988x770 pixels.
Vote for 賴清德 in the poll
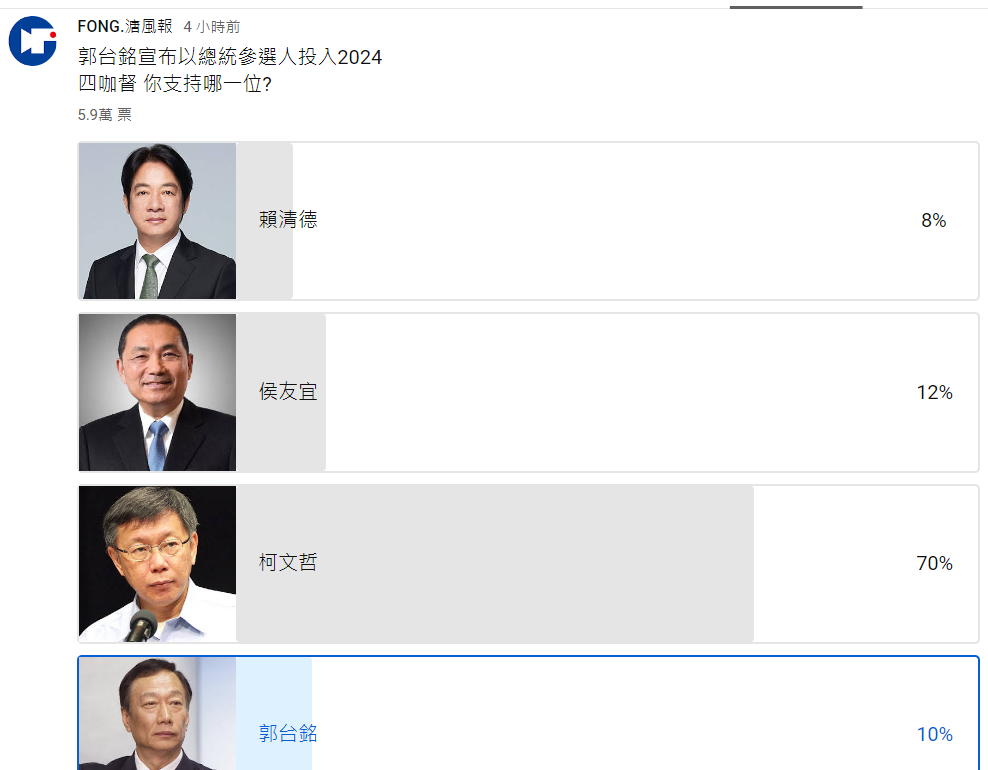[x=600, y=220]
